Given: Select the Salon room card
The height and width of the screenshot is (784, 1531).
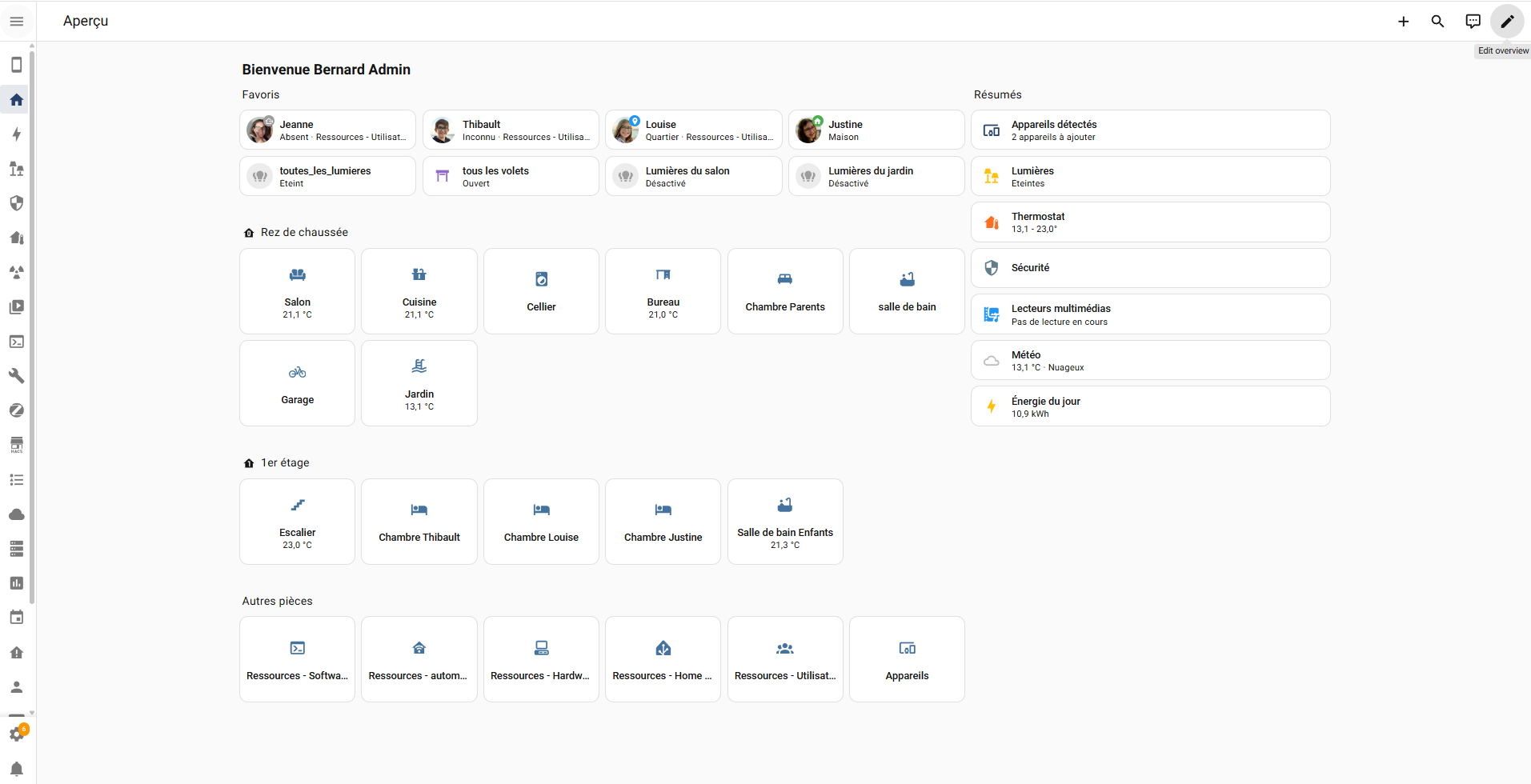Looking at the screenshot, I should [297, 291].
